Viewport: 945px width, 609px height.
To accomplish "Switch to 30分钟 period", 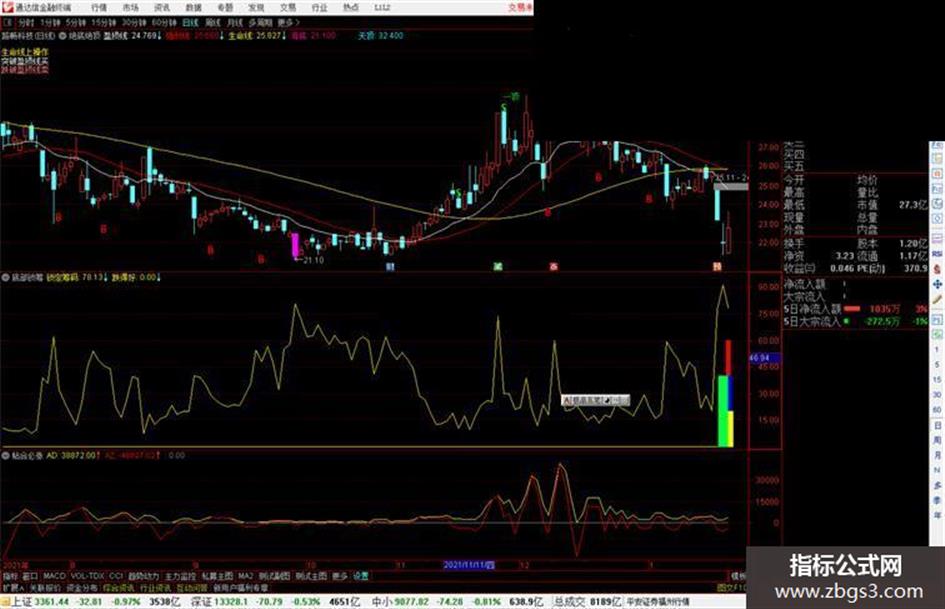I will tap(134, 22).
